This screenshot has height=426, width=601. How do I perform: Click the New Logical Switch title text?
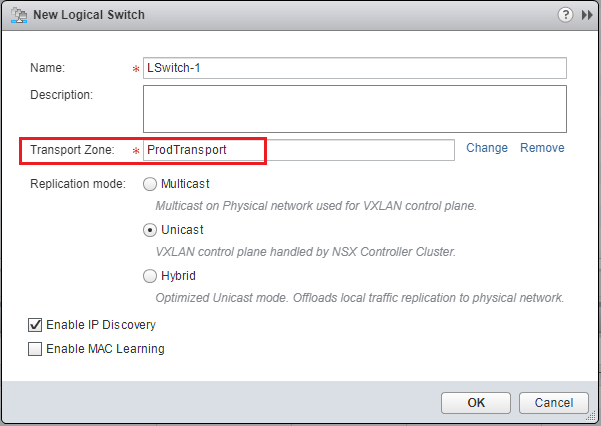tap(87, 15)
